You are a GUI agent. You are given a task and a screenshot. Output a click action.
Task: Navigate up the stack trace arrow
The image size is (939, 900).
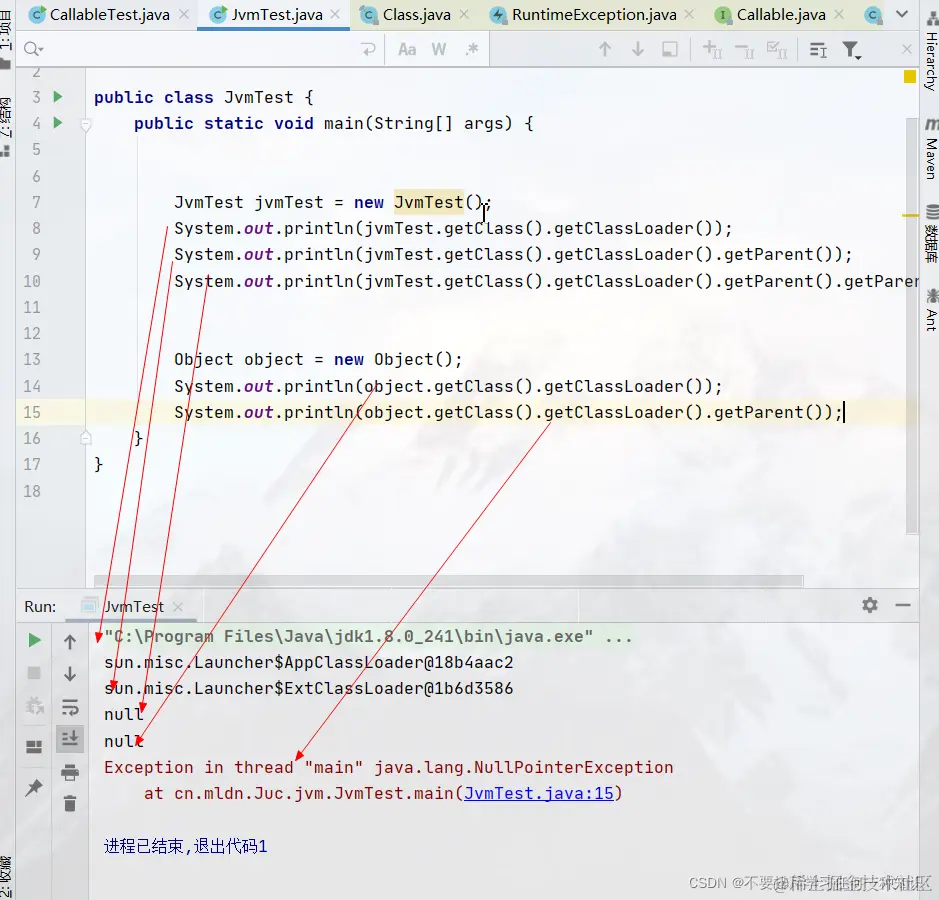click(70, 642)
